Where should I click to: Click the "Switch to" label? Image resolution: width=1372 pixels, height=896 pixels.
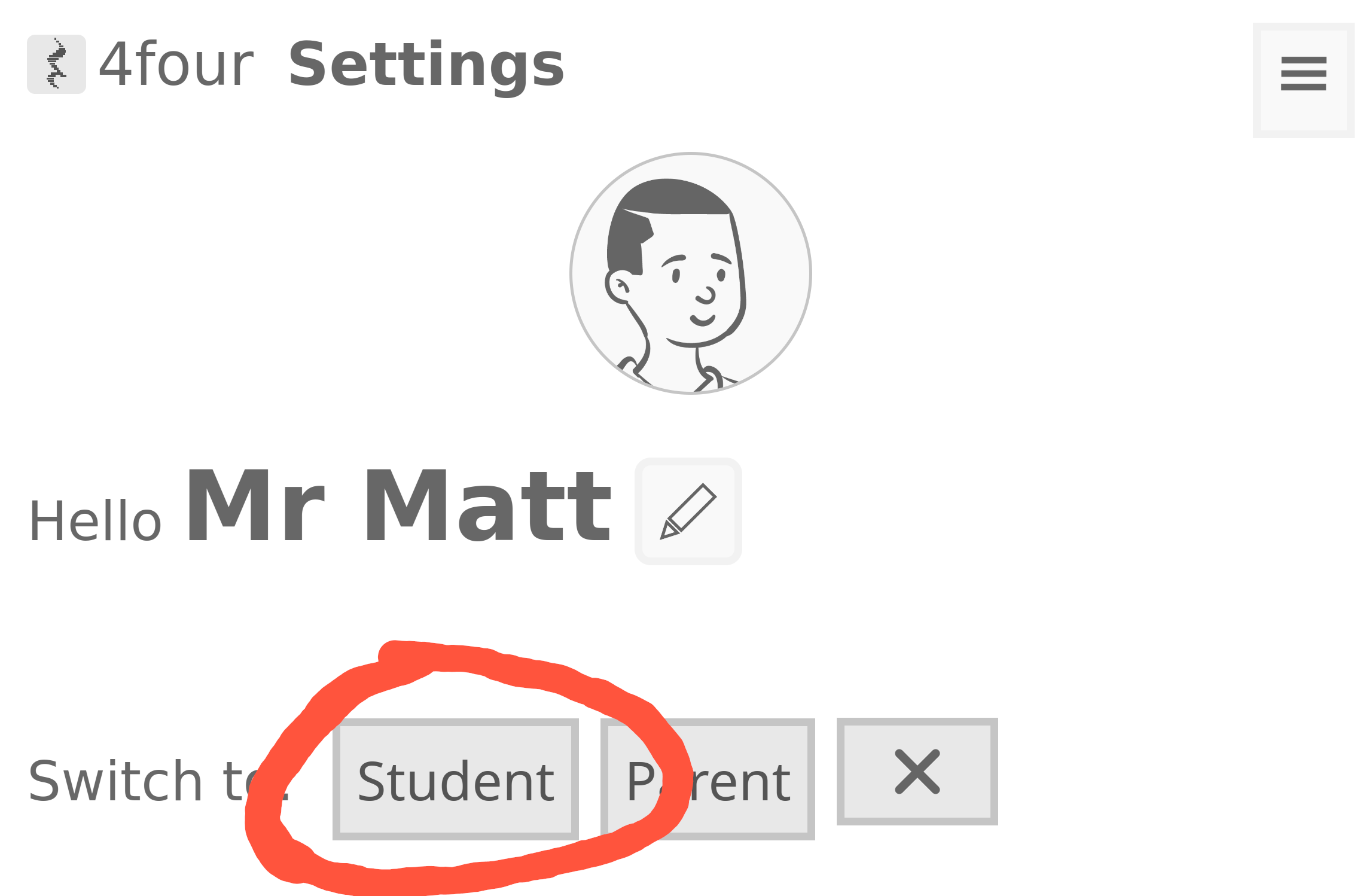(144, 781)
